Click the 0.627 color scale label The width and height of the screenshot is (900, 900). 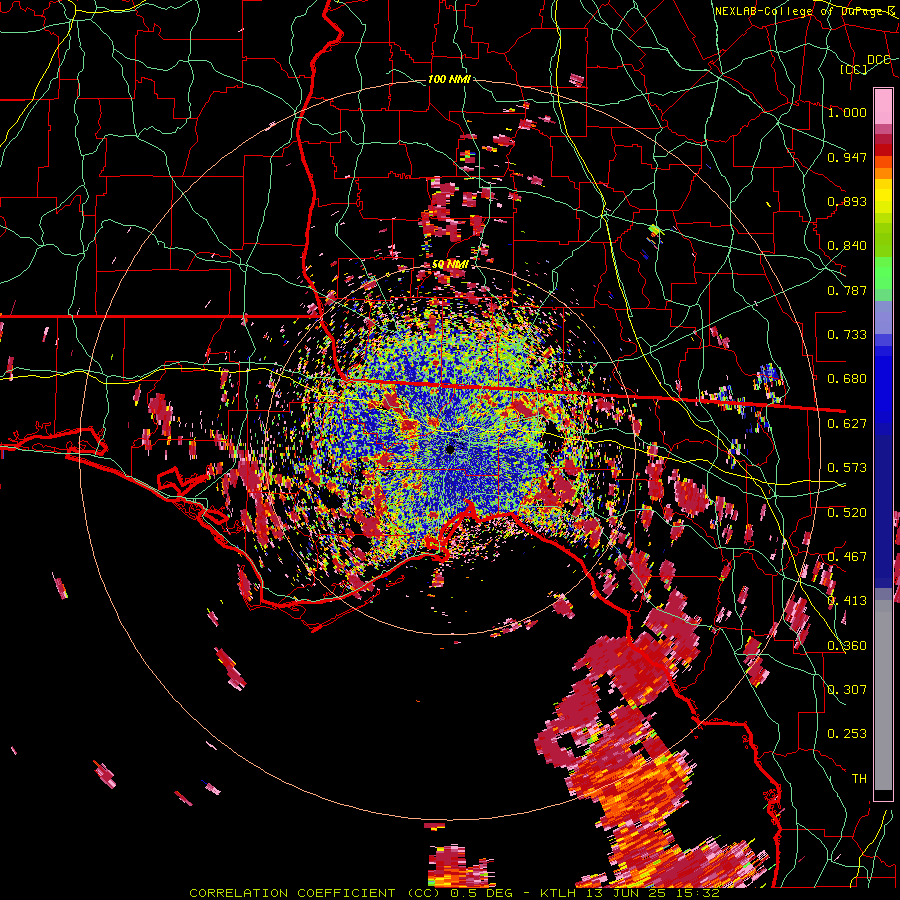[x=847, y=424]
